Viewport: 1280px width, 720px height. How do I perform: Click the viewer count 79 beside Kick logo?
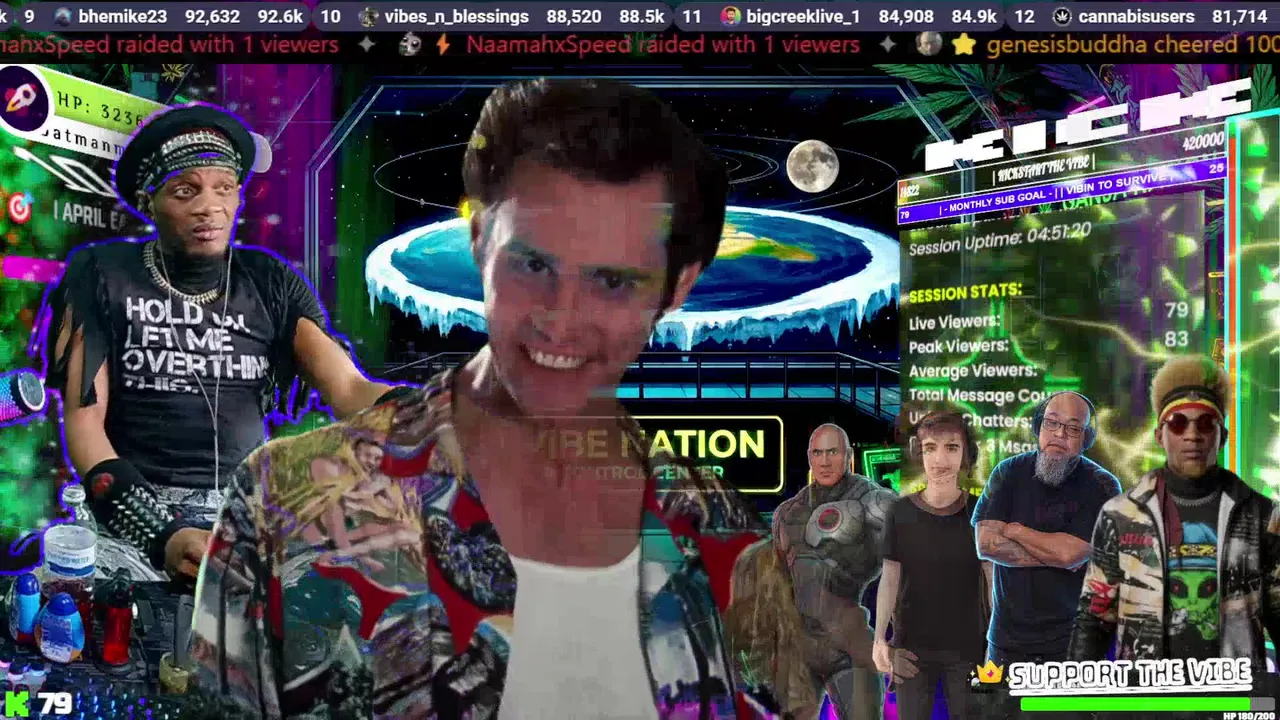pyautogui.click(x=55, y=704)
